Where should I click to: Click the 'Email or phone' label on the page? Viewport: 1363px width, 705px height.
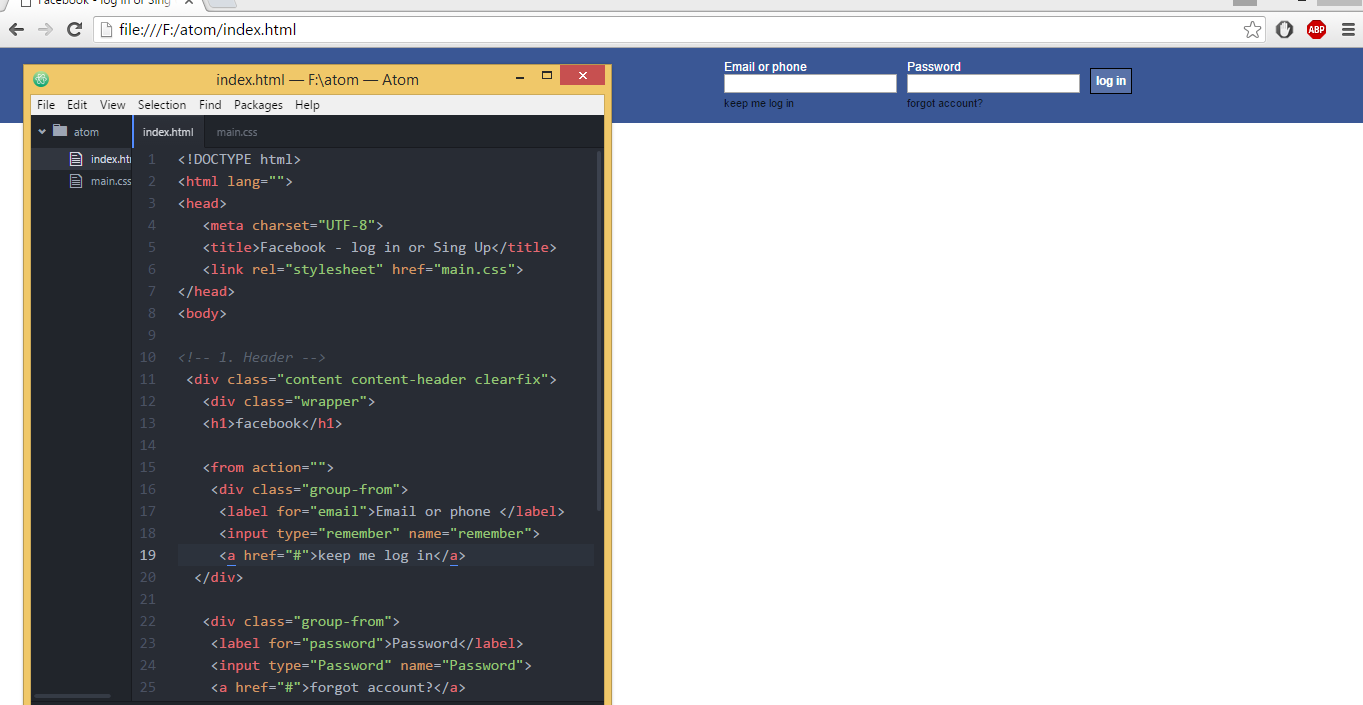pos(765,67)
